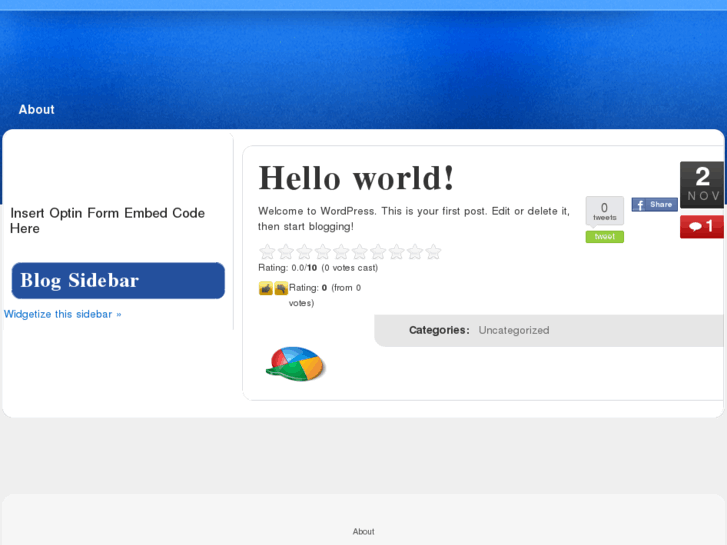Viewport: 727px width, 545px height.
Task: Open the red comment count bubble
Action: pos(702,227)
